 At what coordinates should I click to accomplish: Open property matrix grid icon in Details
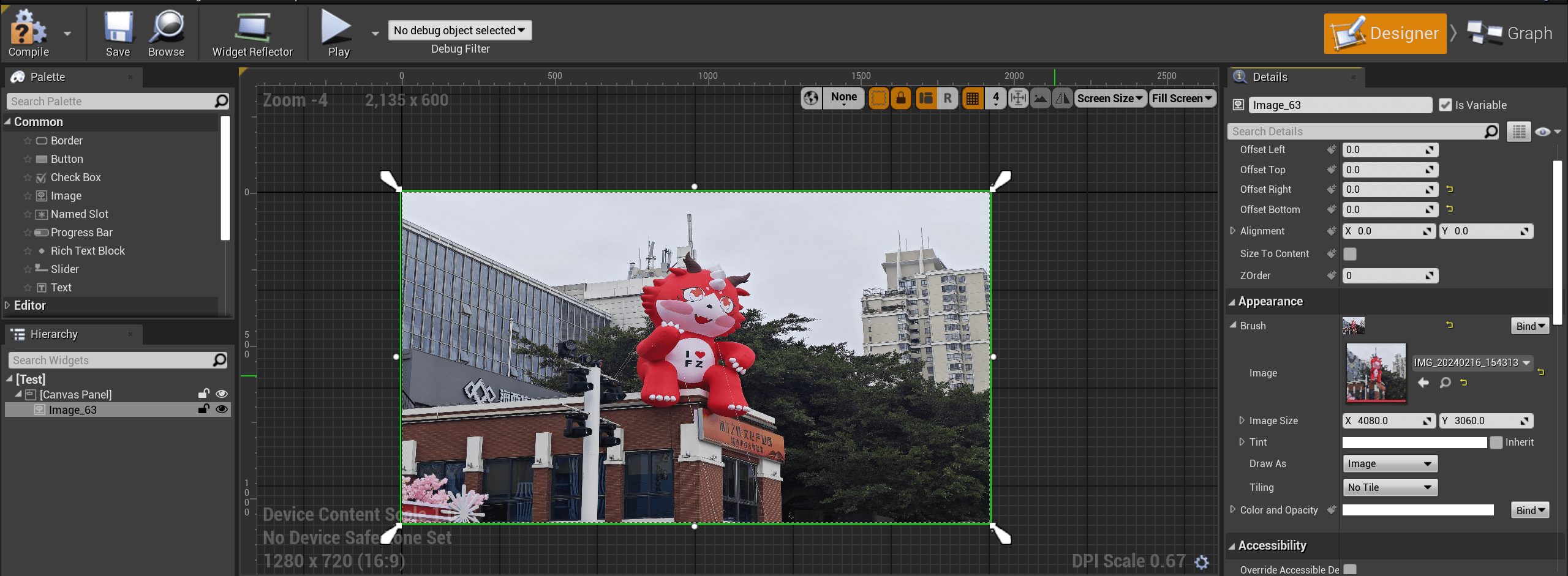1519,132
